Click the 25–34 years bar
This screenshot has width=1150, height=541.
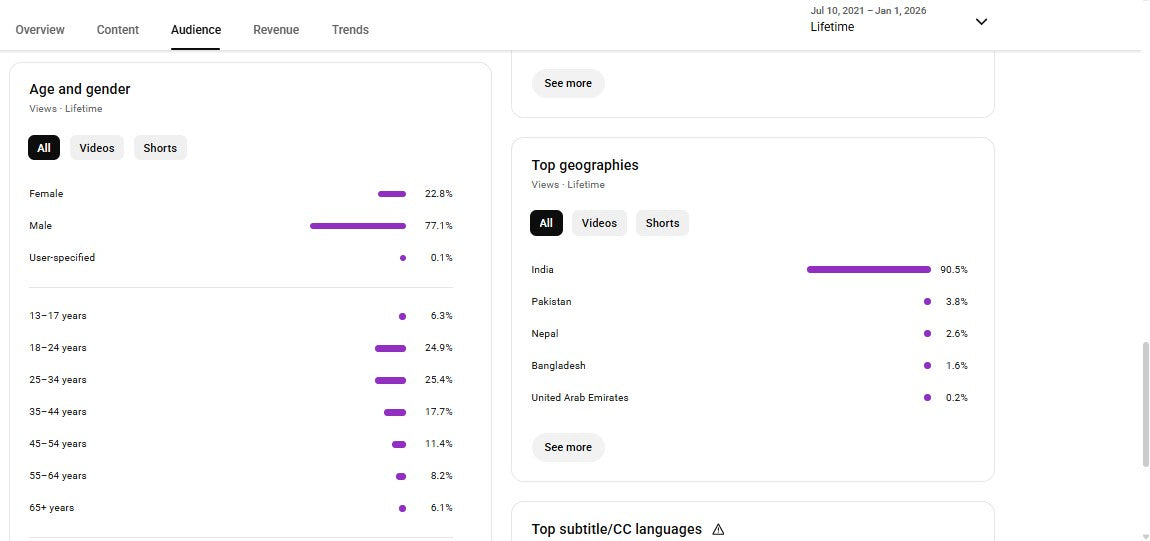click(x=390, y=380)
